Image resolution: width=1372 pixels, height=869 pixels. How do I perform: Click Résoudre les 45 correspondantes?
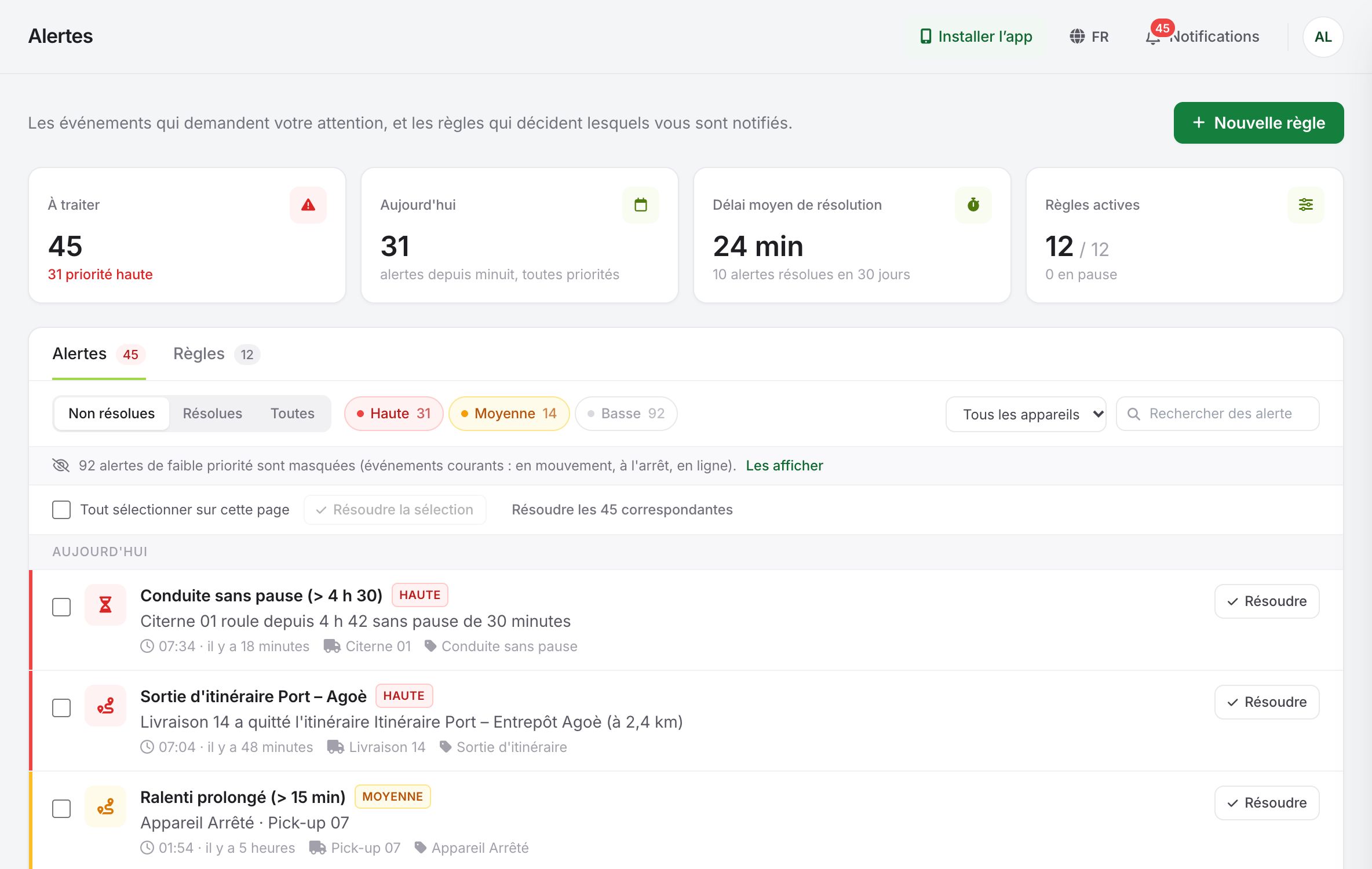(x=622, y=510)
